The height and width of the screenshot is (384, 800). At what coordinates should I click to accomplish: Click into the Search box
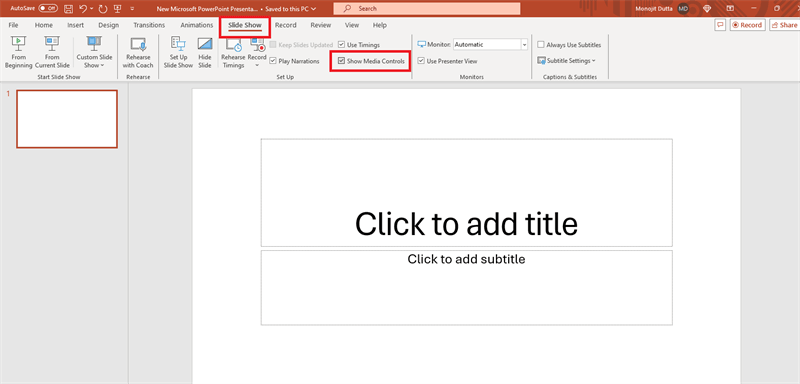pyautogui.click(x=427, y=9)
